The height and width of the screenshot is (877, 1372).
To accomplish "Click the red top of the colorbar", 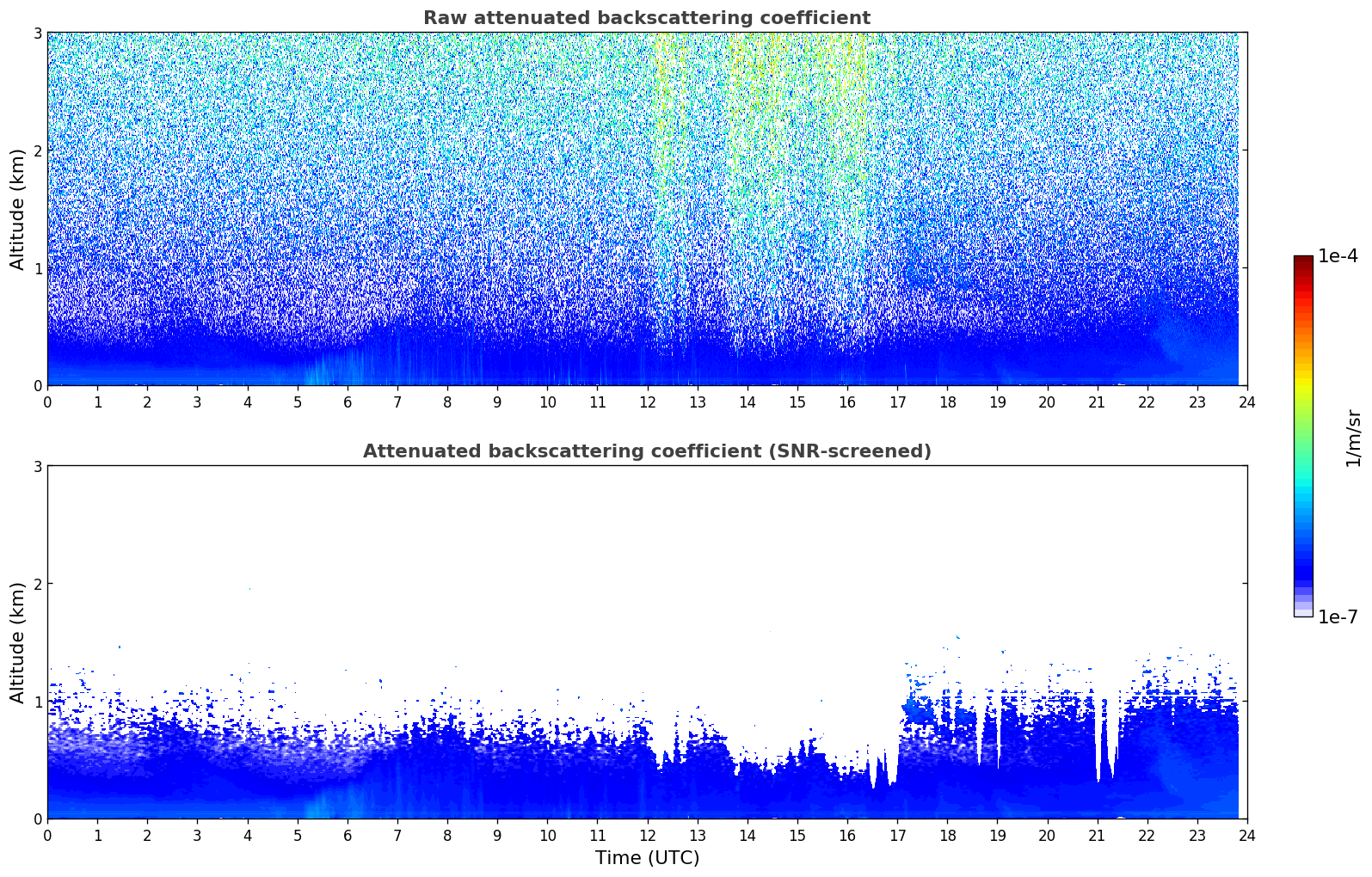I will [x=1303, y=268].
